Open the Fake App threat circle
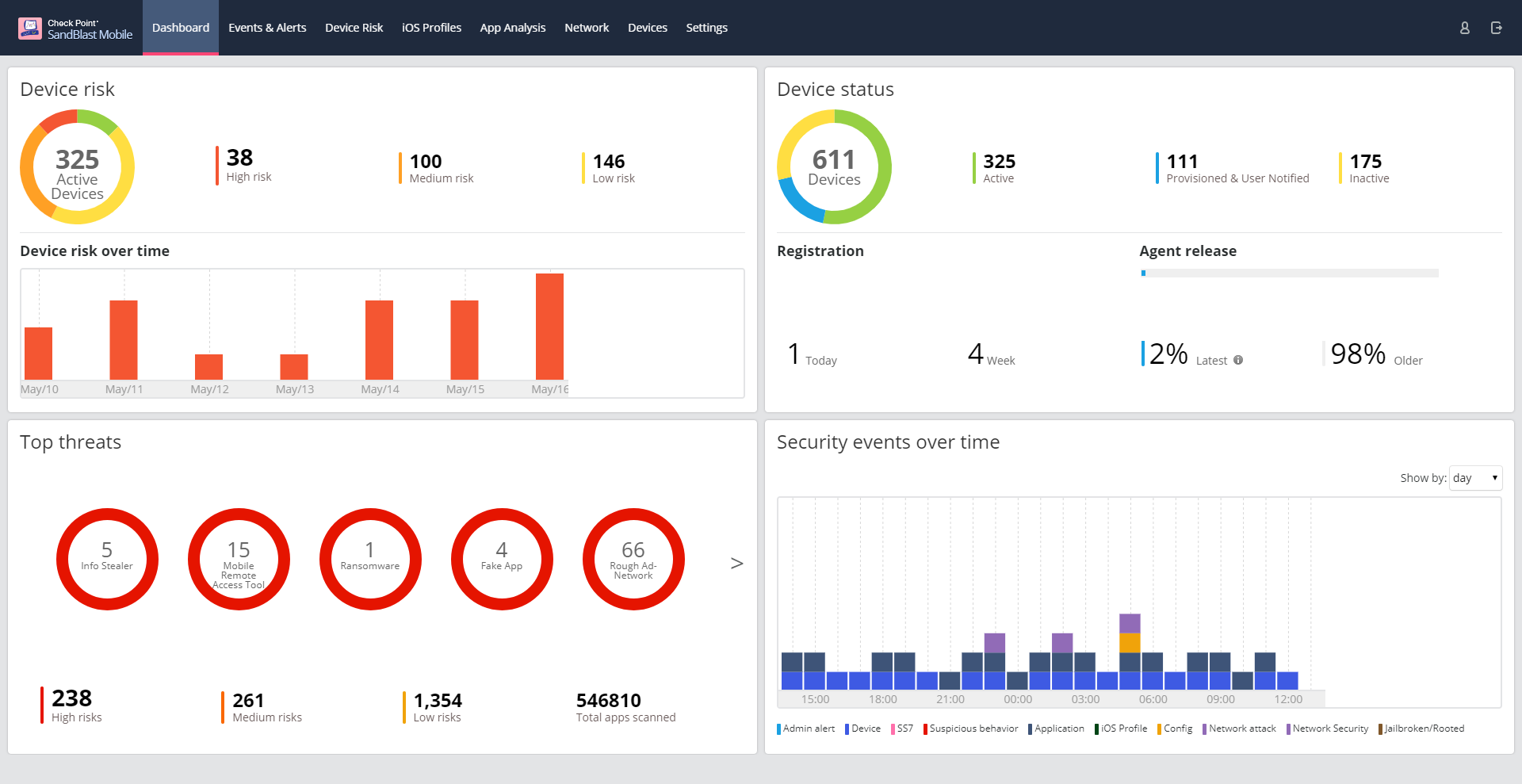This screenshot has width=1522, height=784. 502,559
